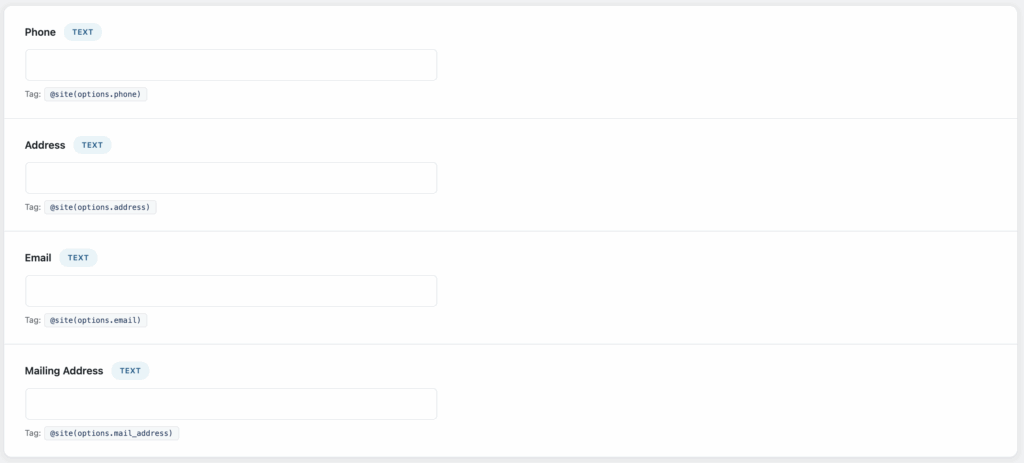Select the @site(options.email) tag code
This screenshot has width=1024, height=463.
point(96,320)
